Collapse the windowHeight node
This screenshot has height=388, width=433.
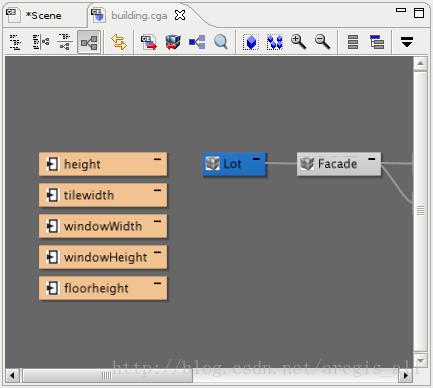[157, 252]
